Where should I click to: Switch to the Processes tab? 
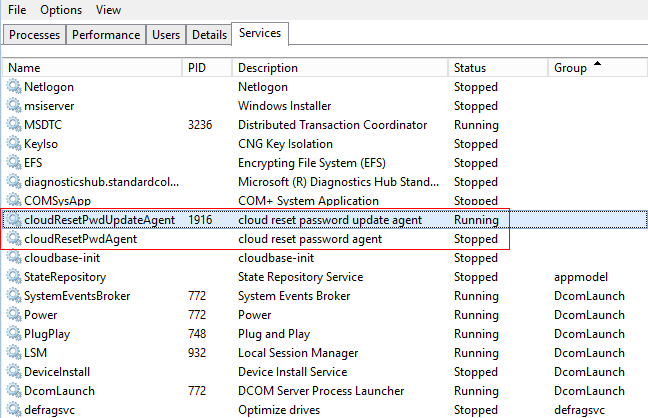coord(35,35)
